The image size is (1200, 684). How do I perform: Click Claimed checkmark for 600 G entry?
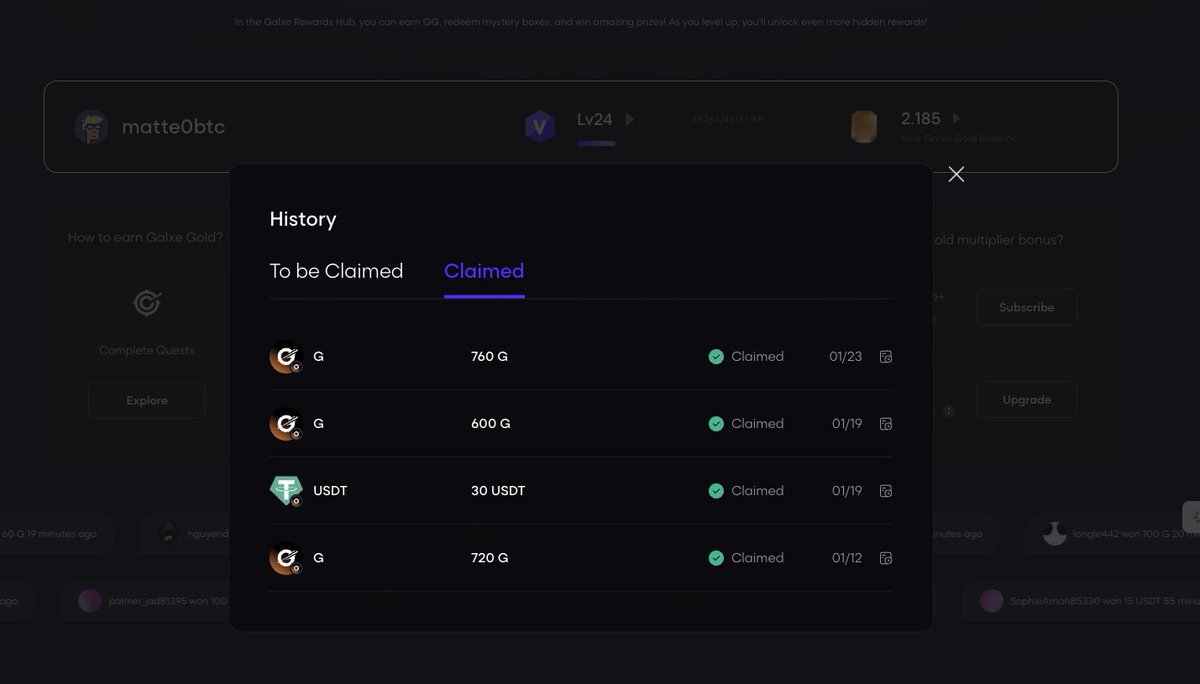(x=716, y=424)
